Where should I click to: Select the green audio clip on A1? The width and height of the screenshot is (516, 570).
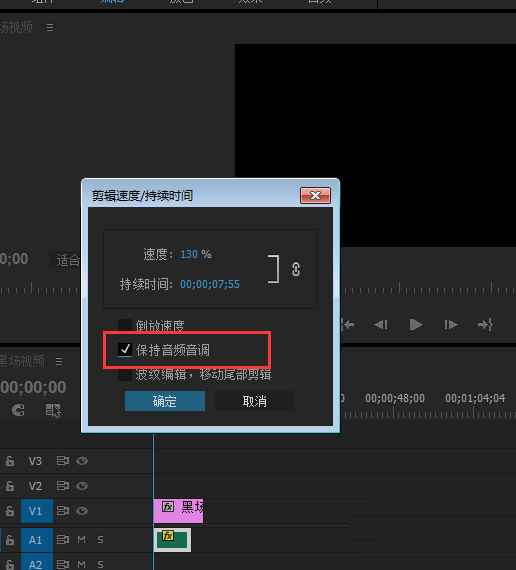pos(172,540)
